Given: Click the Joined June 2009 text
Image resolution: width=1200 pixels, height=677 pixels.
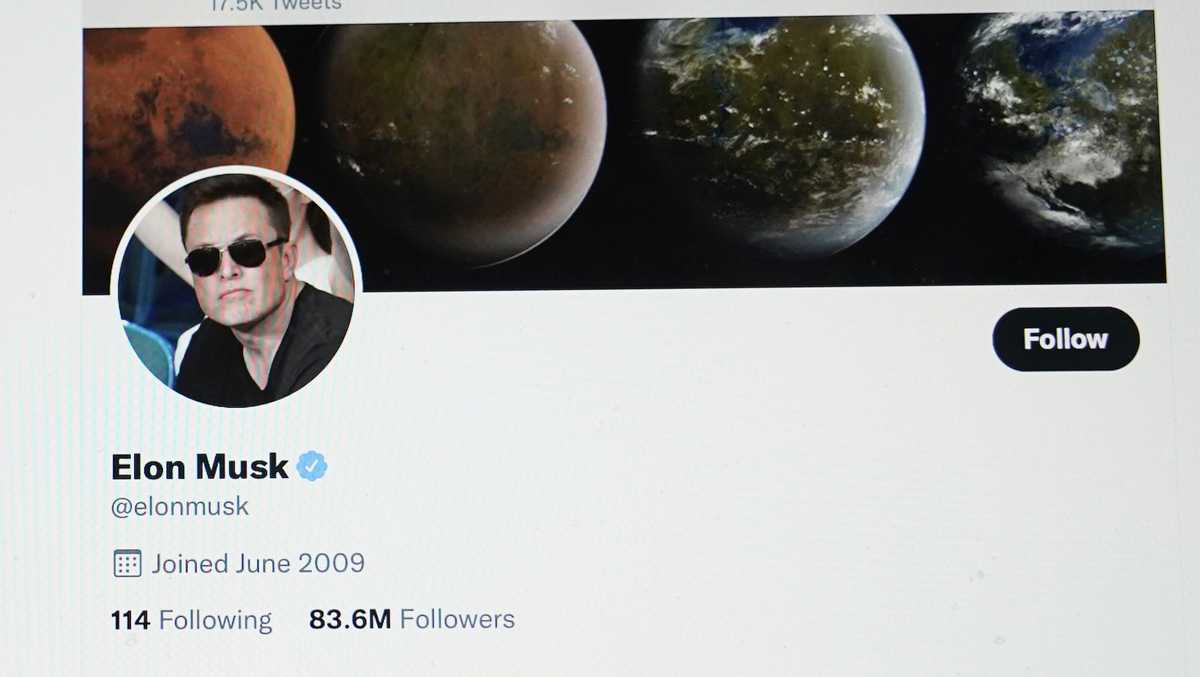Looking at the screenshot, I should click(x=258, y=563).
